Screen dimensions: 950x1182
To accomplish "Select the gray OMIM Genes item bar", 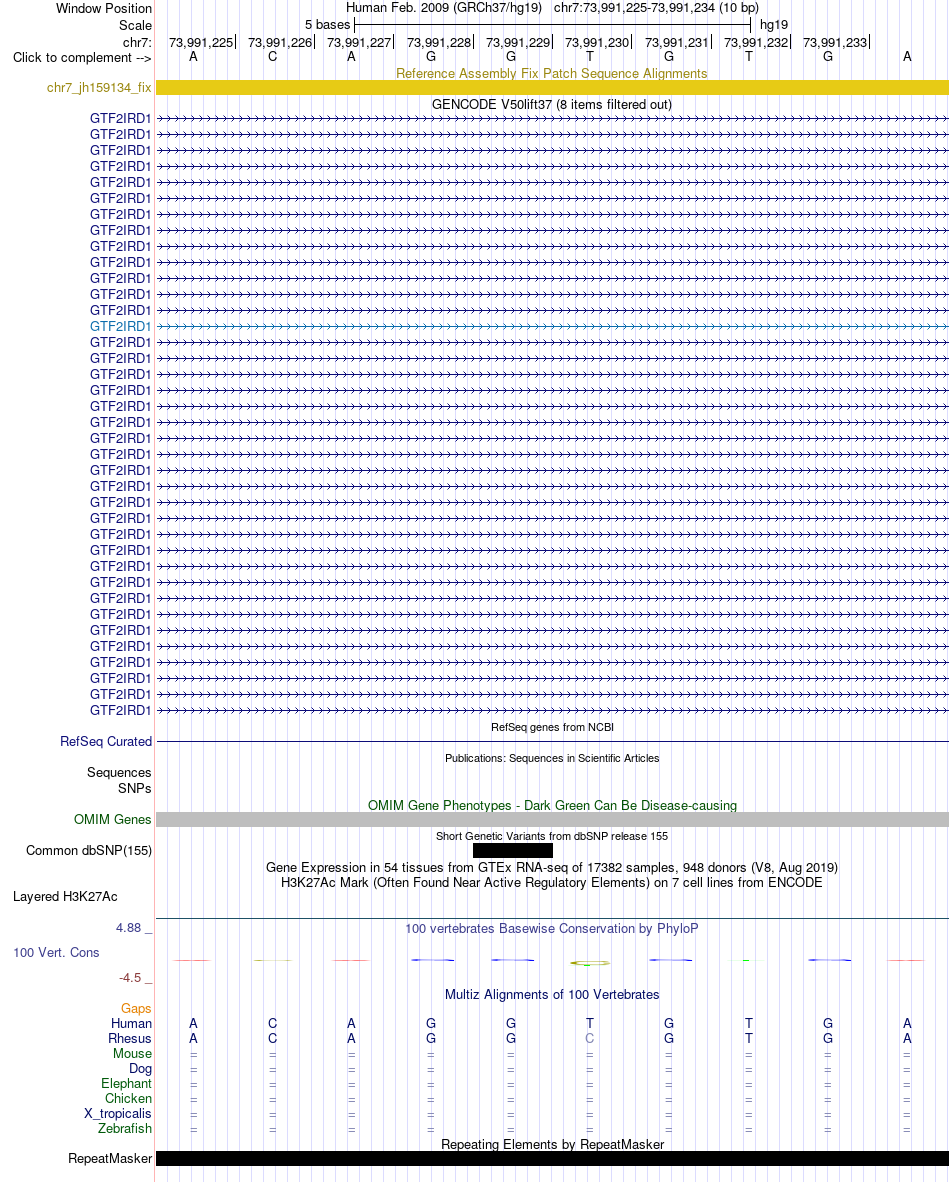I will [x=552, y=819].
